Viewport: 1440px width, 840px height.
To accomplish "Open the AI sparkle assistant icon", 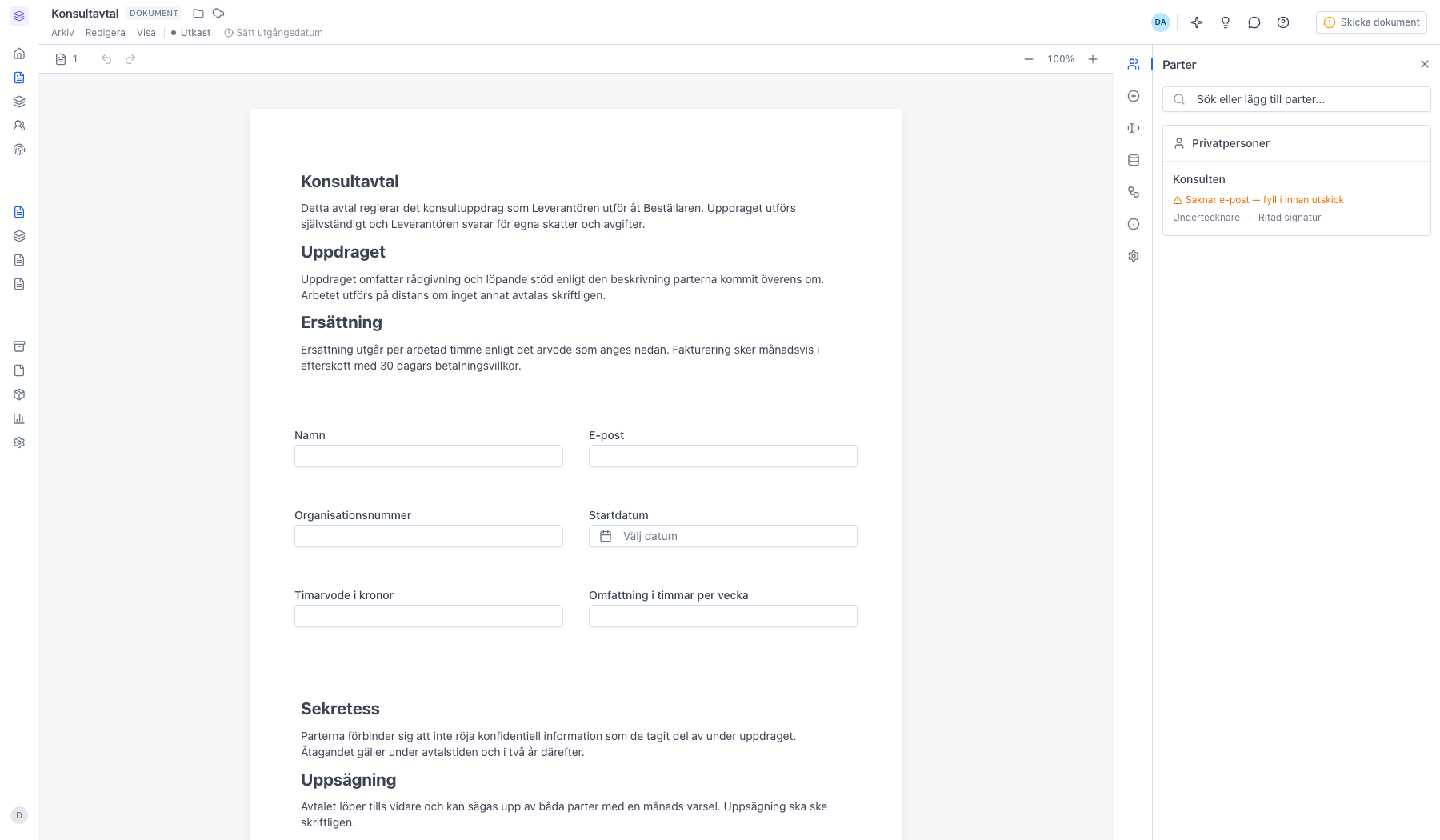I will tap(1197, 22).
